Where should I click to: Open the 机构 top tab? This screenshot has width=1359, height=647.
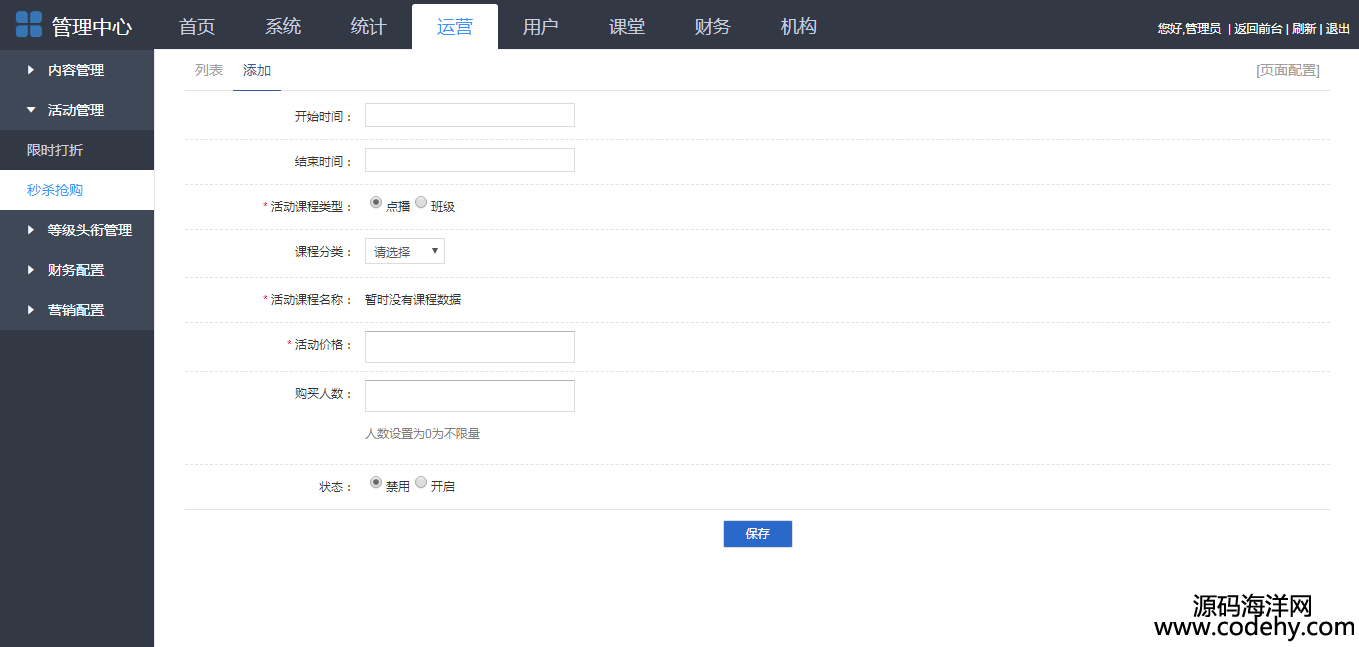pos(799,26)
